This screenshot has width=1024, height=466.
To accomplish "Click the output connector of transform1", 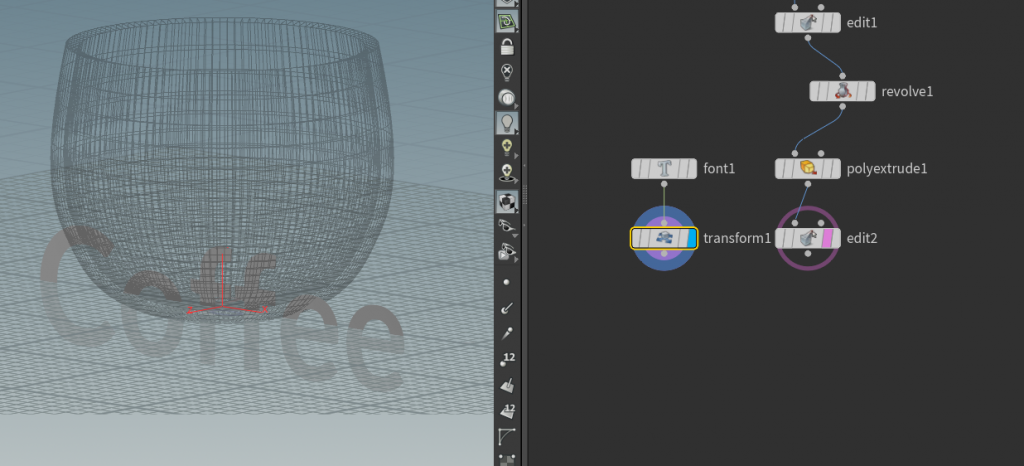I will (x=664, y=253).
